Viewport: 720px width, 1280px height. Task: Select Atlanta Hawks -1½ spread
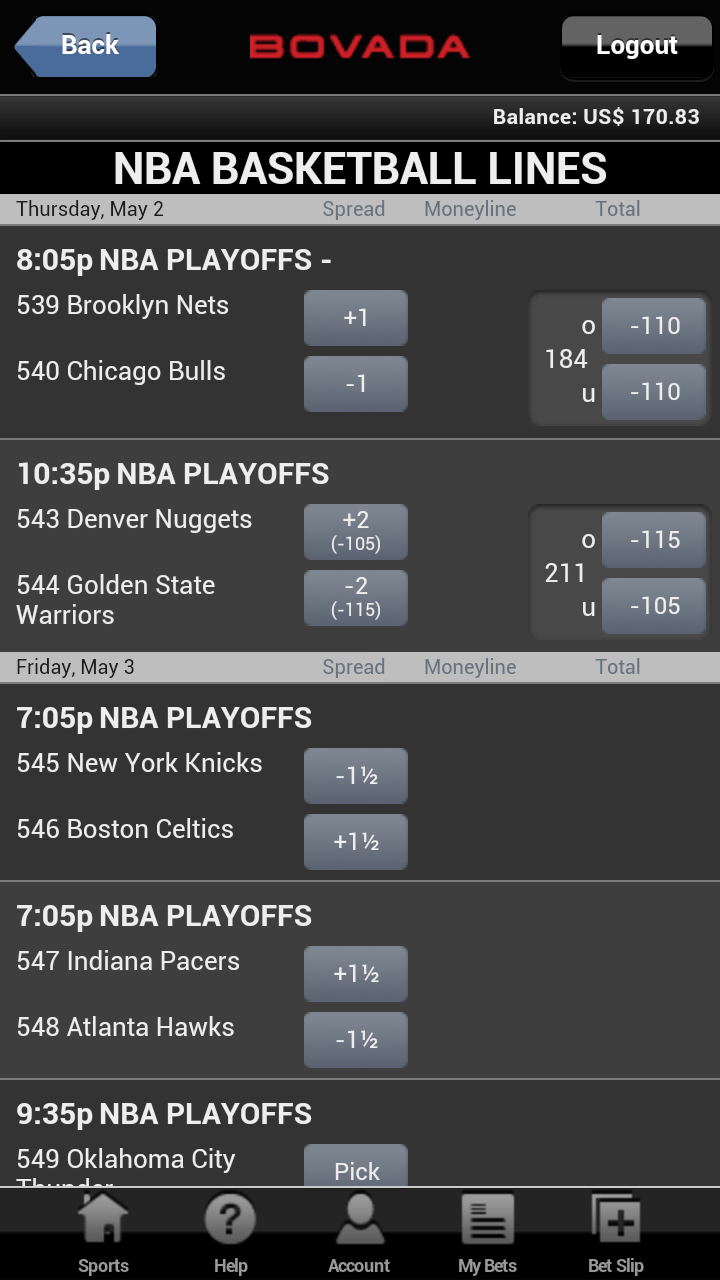pos(356,1040)
